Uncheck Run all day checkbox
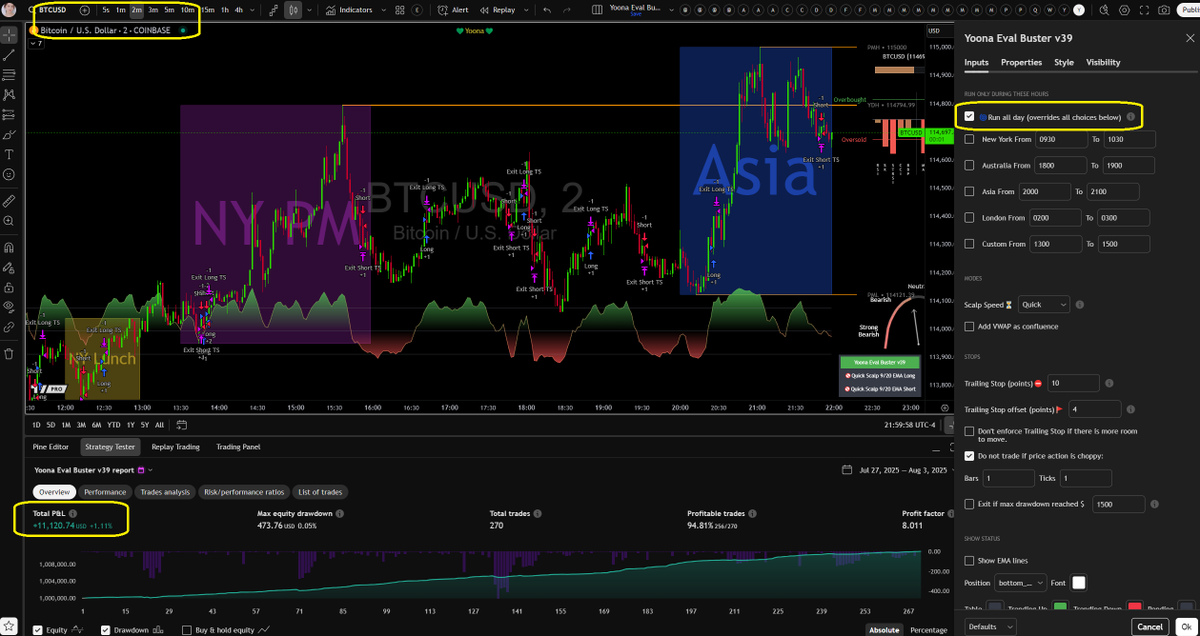The image size is (1200, 636). [969, 116]
